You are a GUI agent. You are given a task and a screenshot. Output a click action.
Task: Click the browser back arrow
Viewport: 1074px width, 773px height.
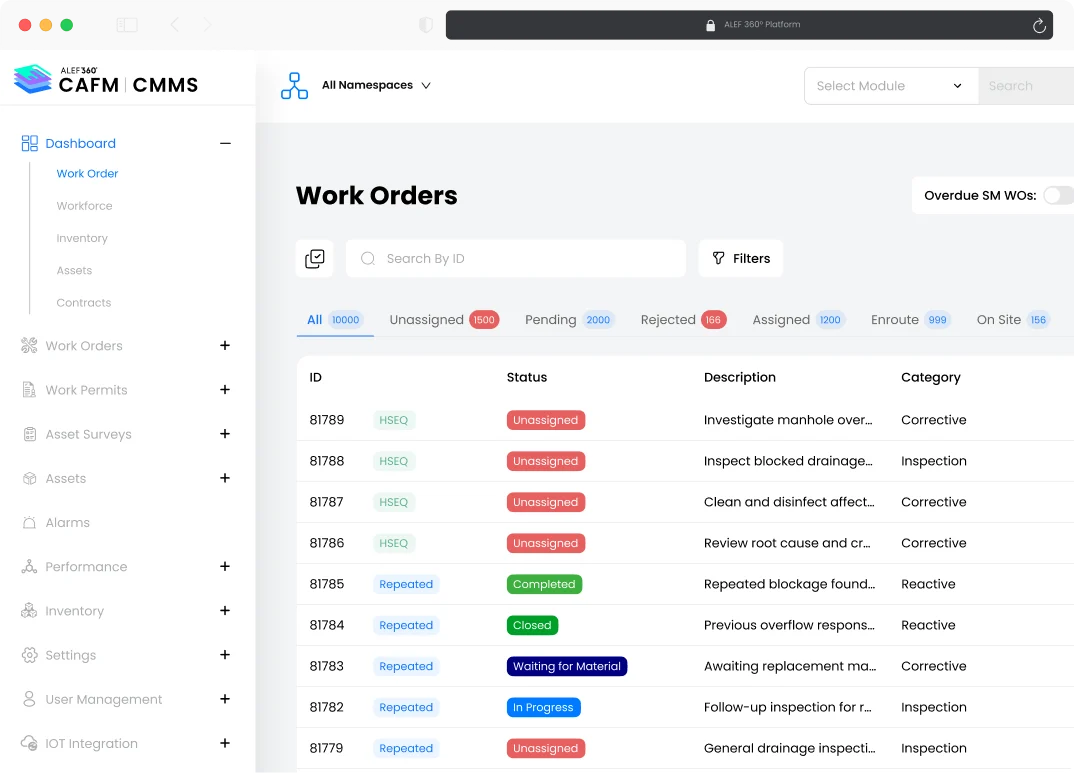coord(174,25)
